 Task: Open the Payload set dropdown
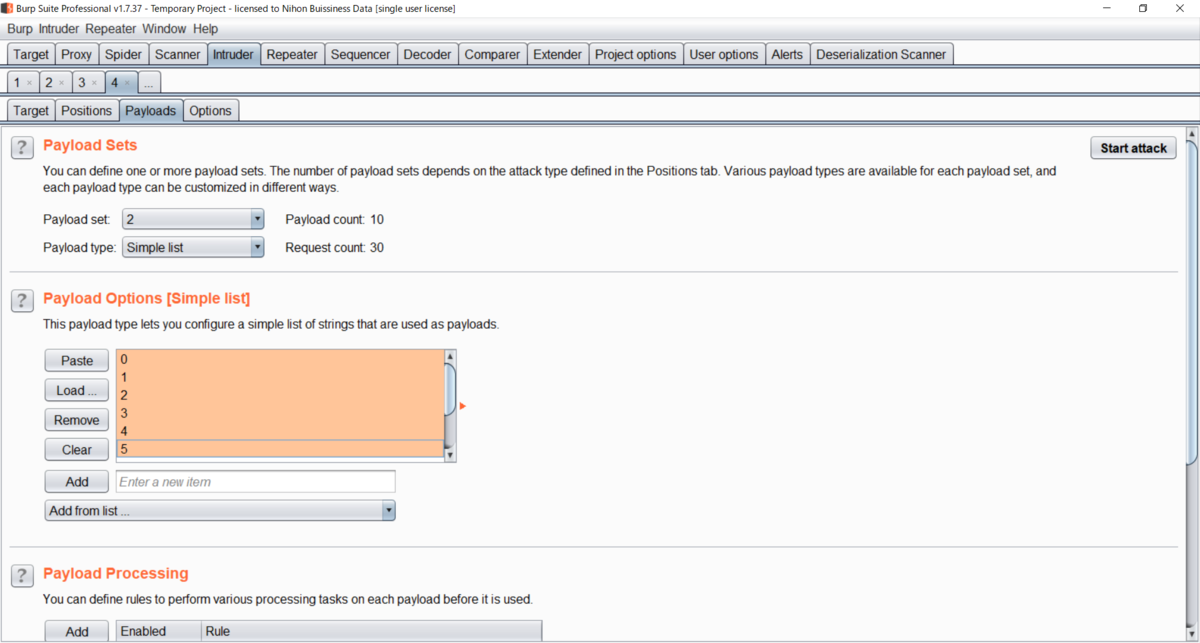click(193, 219)
